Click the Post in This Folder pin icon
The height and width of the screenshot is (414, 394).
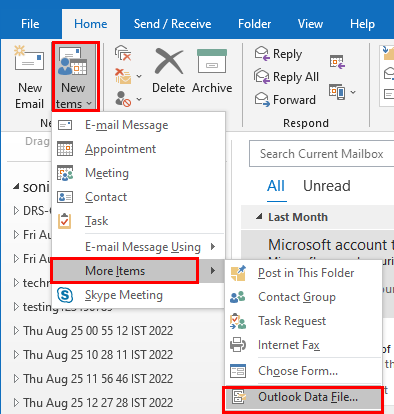click(x=238, y=273)
